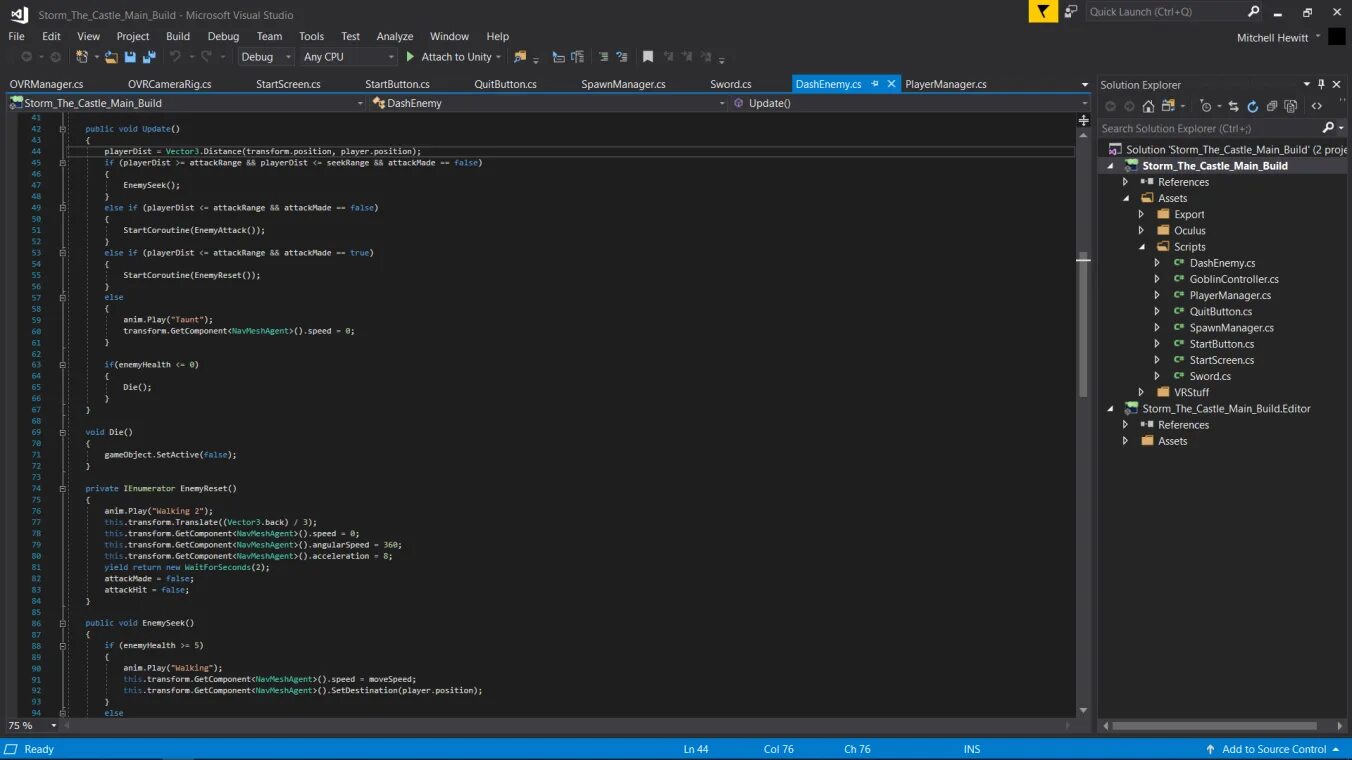Switch to the OVRCameraRig.cs tab
Image resolution: width=1352 pixels, height=760 pixels.
[x=170, y=84]
